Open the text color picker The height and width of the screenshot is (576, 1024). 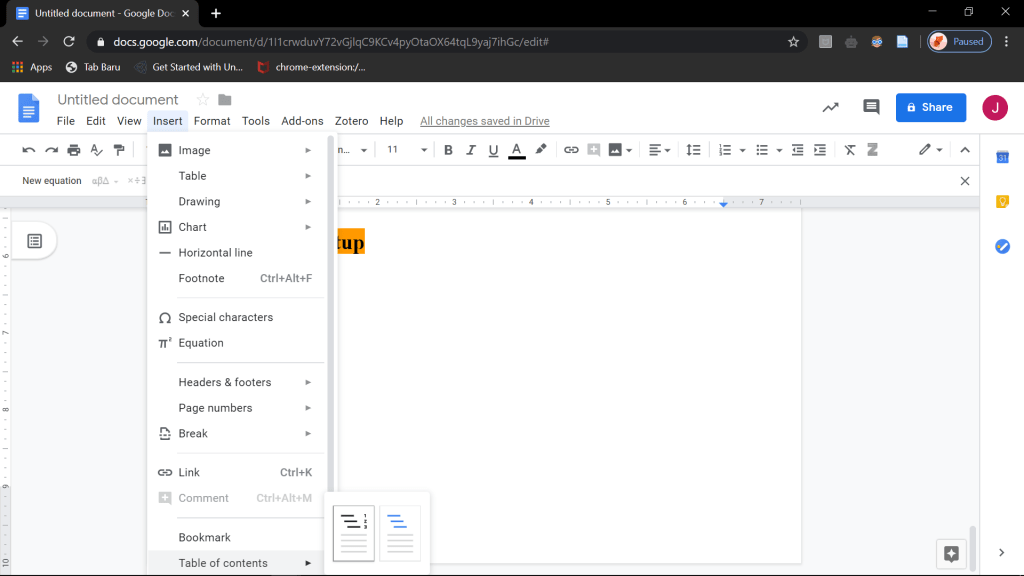[517, 150]
